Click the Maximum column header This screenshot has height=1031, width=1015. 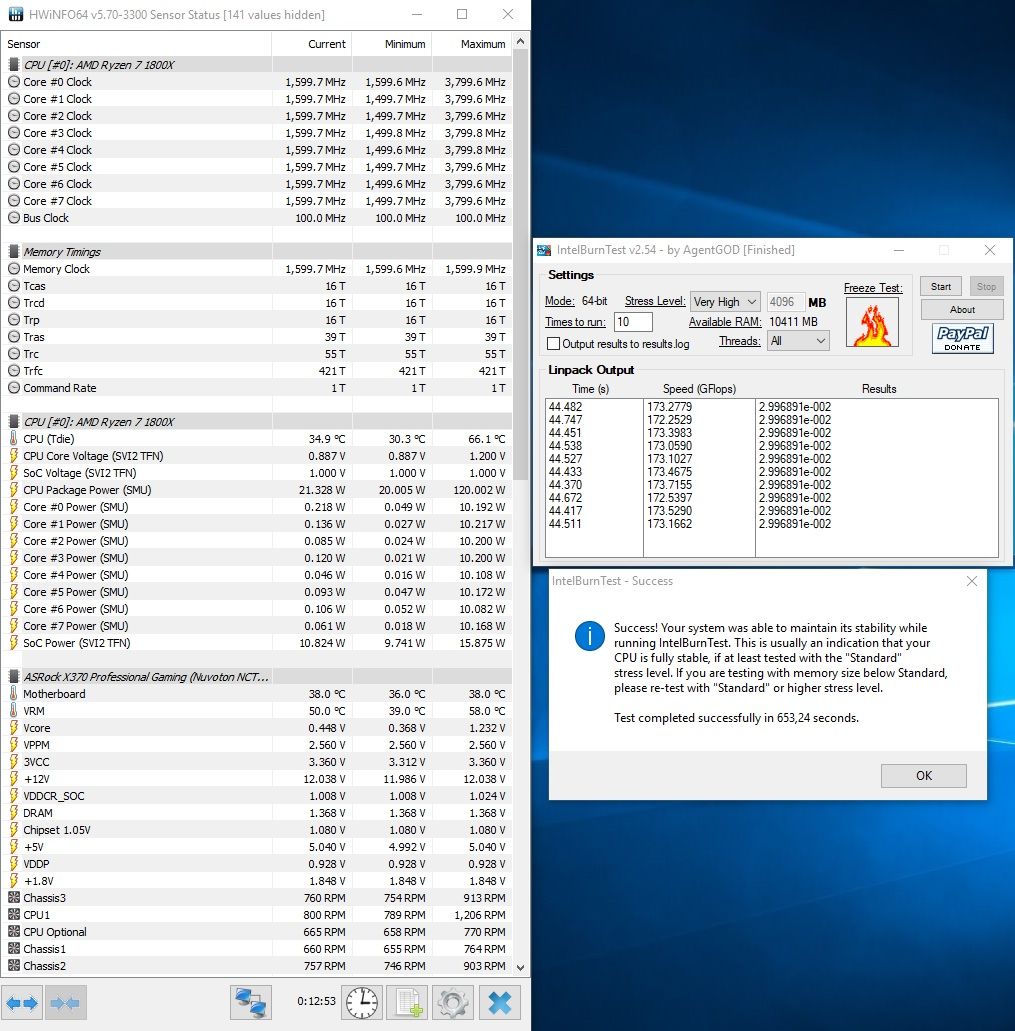[472, 44]
